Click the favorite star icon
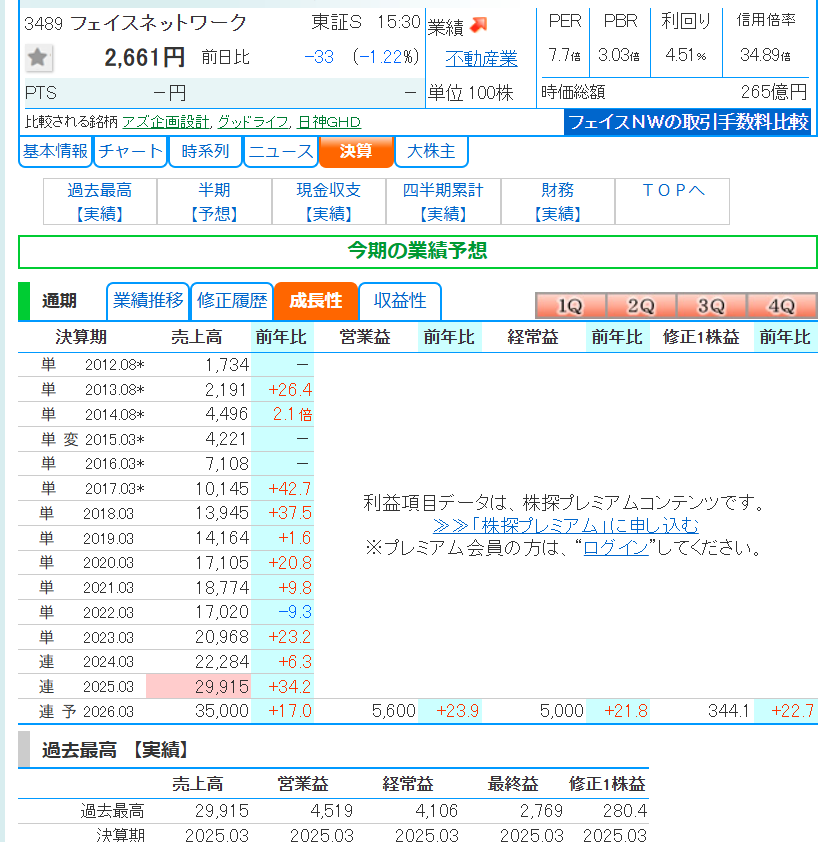This screenshot has width=820, height=842. (39, 58)
